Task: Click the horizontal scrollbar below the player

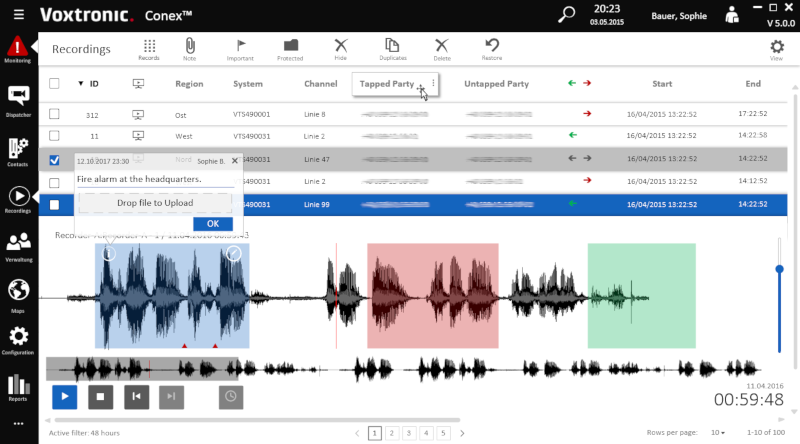Action: [258, 420]
